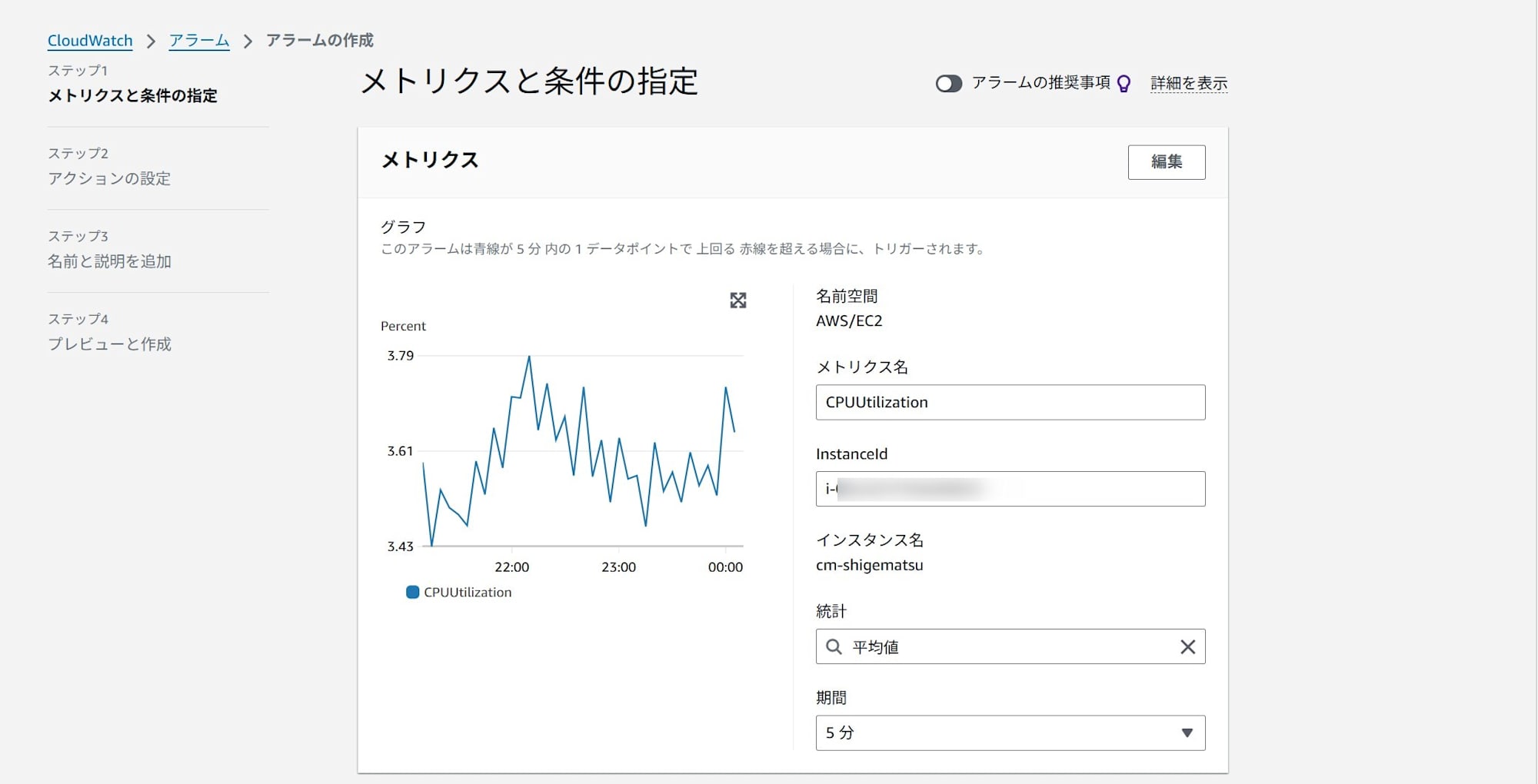Select ステップ4 プレビューと作成
Viewport: 1538px width, 784px height.
pos(109,332)
